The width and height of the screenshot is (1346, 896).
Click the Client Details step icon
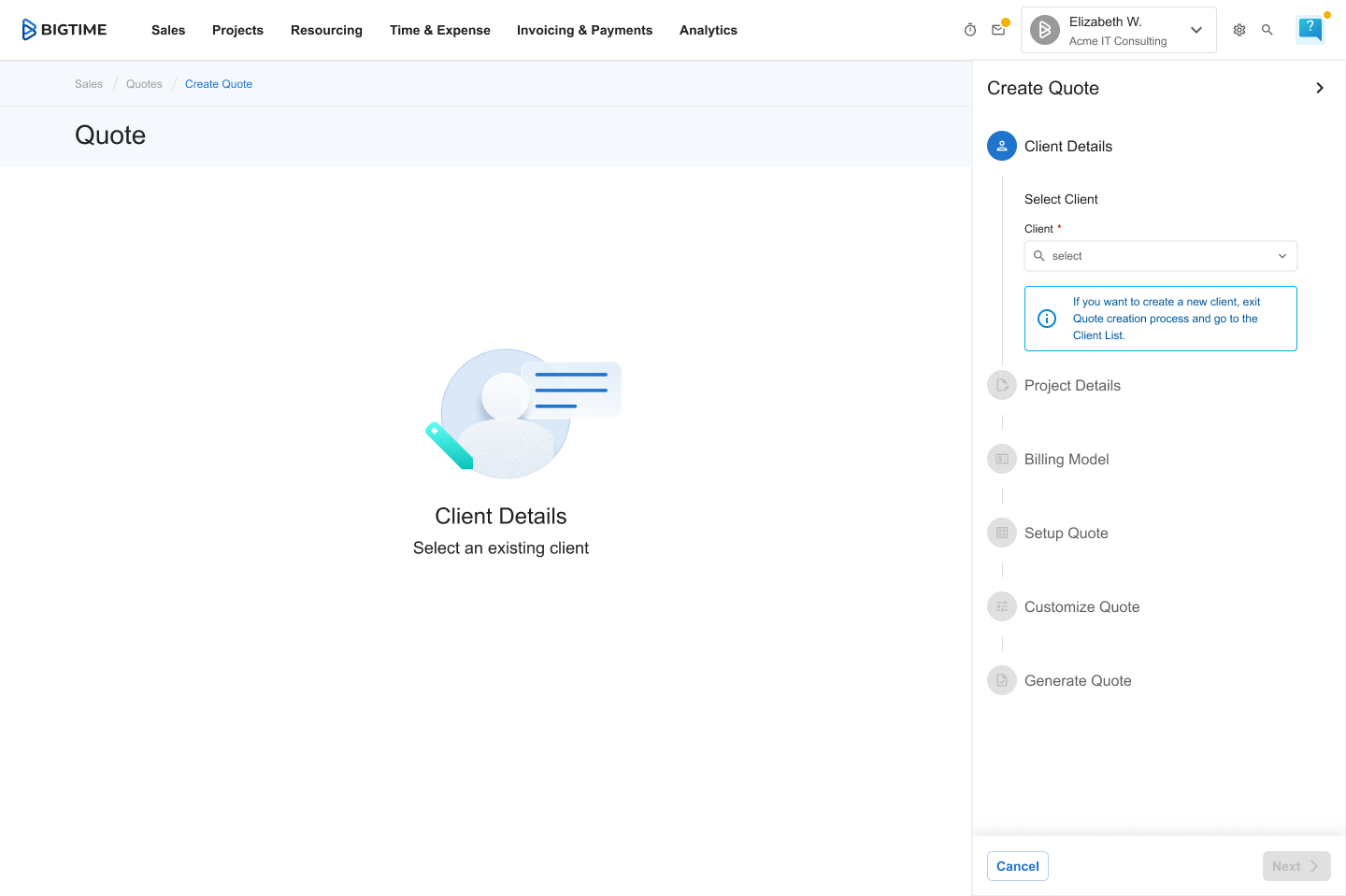[1002, 146]
